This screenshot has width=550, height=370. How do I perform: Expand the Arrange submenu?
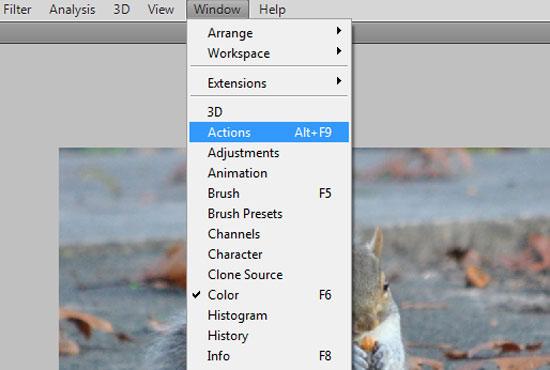[269, 33]
